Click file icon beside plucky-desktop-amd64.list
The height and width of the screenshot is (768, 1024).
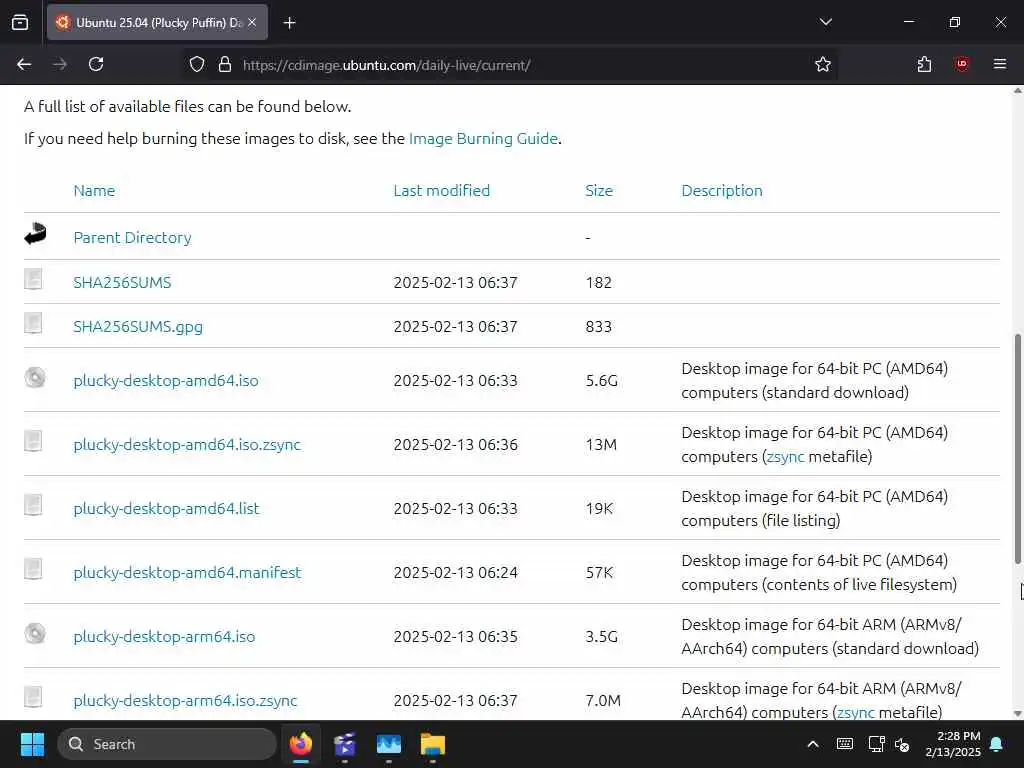tap(33, 505)
